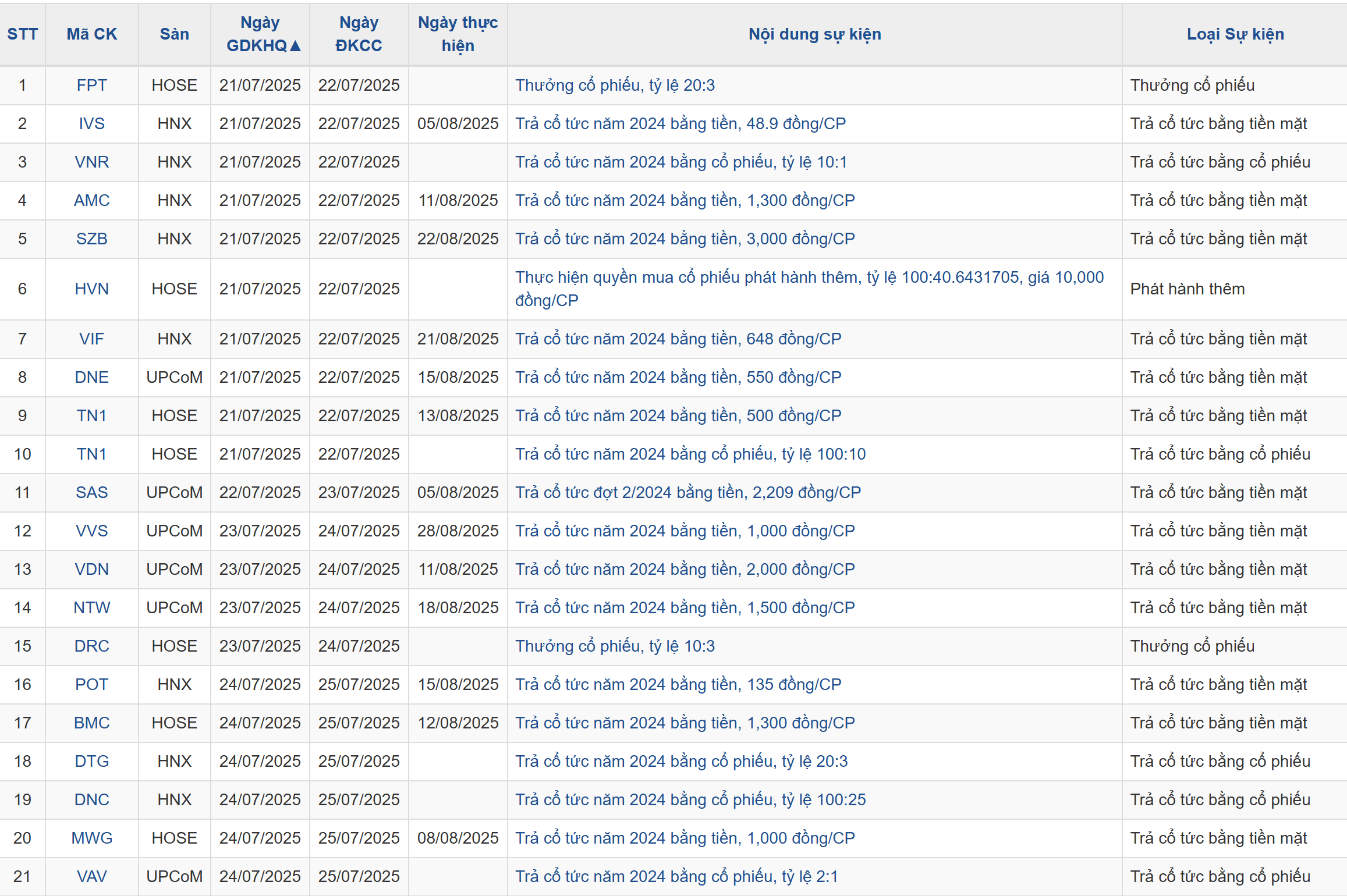Open AMC dividend event row 4 link
The image size is (1347, 896).
pos(685,200)
